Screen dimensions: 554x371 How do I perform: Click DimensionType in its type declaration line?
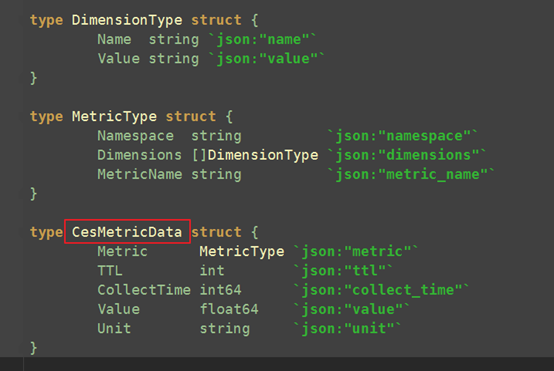coord(127,20)
